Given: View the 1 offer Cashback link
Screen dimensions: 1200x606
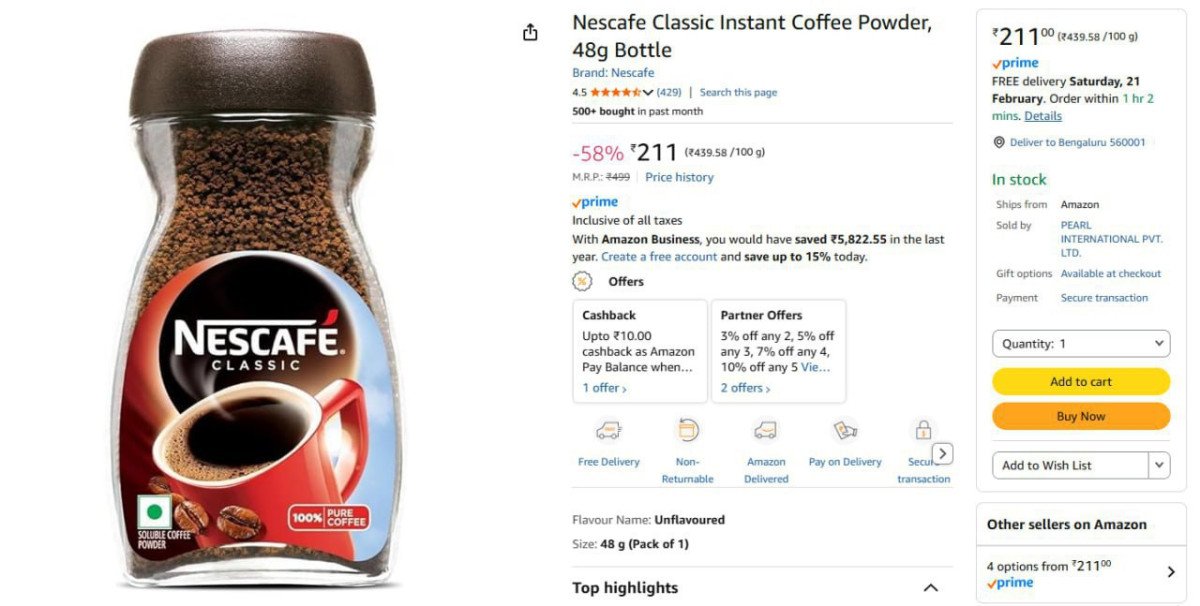Looking at the screenshot, I should [604, 388].
